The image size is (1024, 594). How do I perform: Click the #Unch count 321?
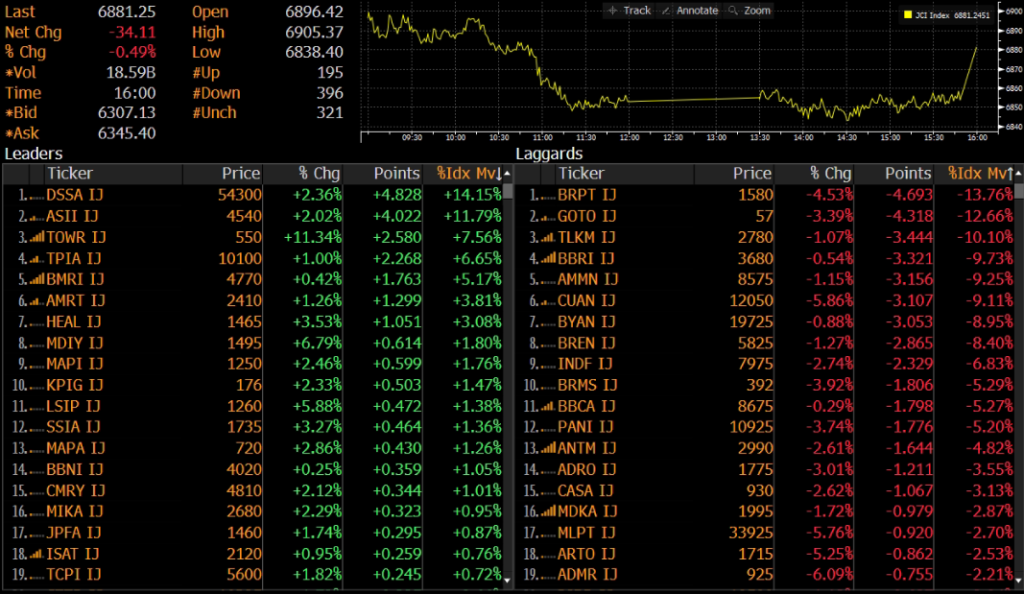[x=330, y=113]
